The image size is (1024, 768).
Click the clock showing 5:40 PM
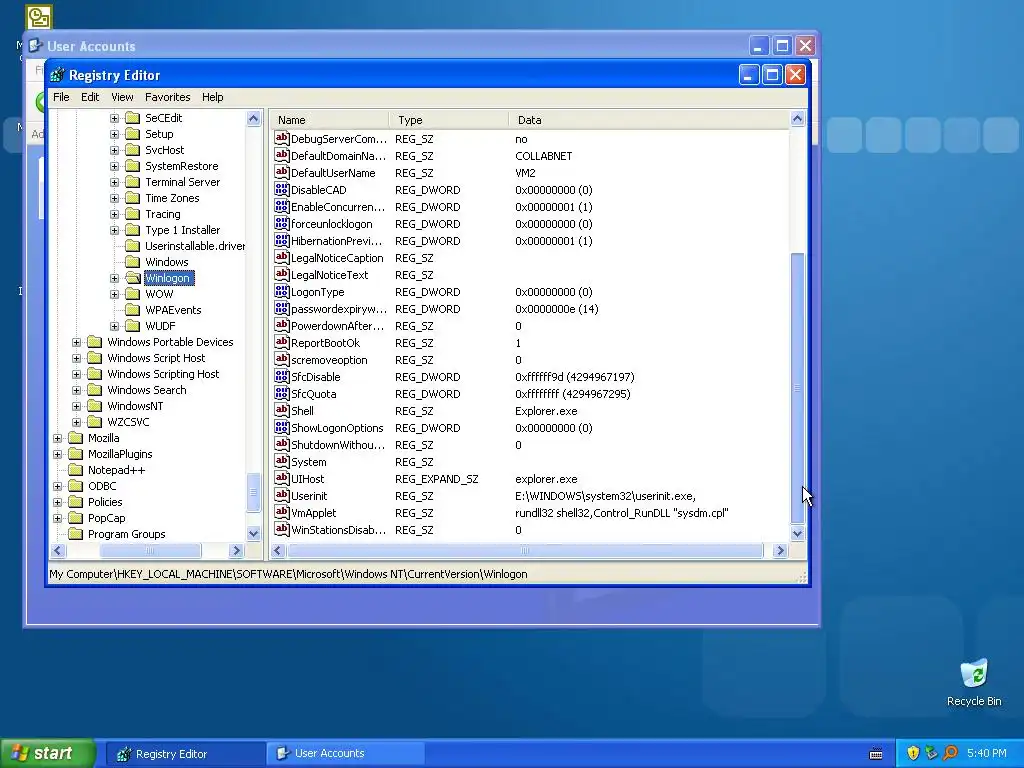click(986, 753)
